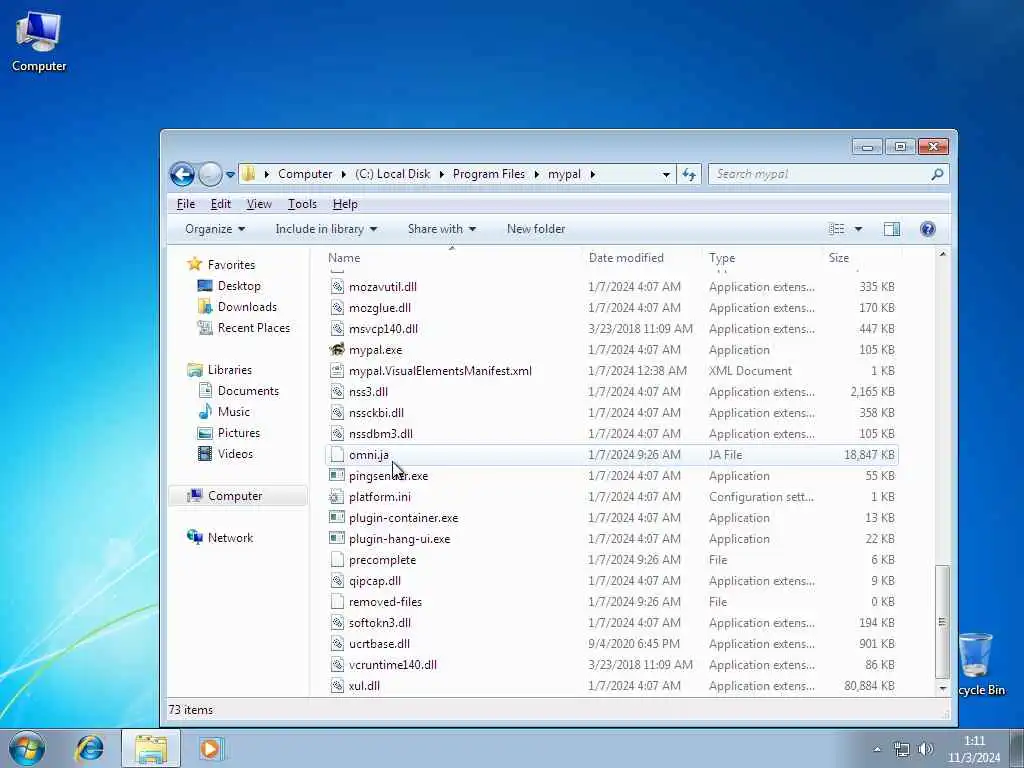The width and height of the screenshot is (1024, 768).
Task: Open the Edit menu
Action: click(x=221, y=204)
